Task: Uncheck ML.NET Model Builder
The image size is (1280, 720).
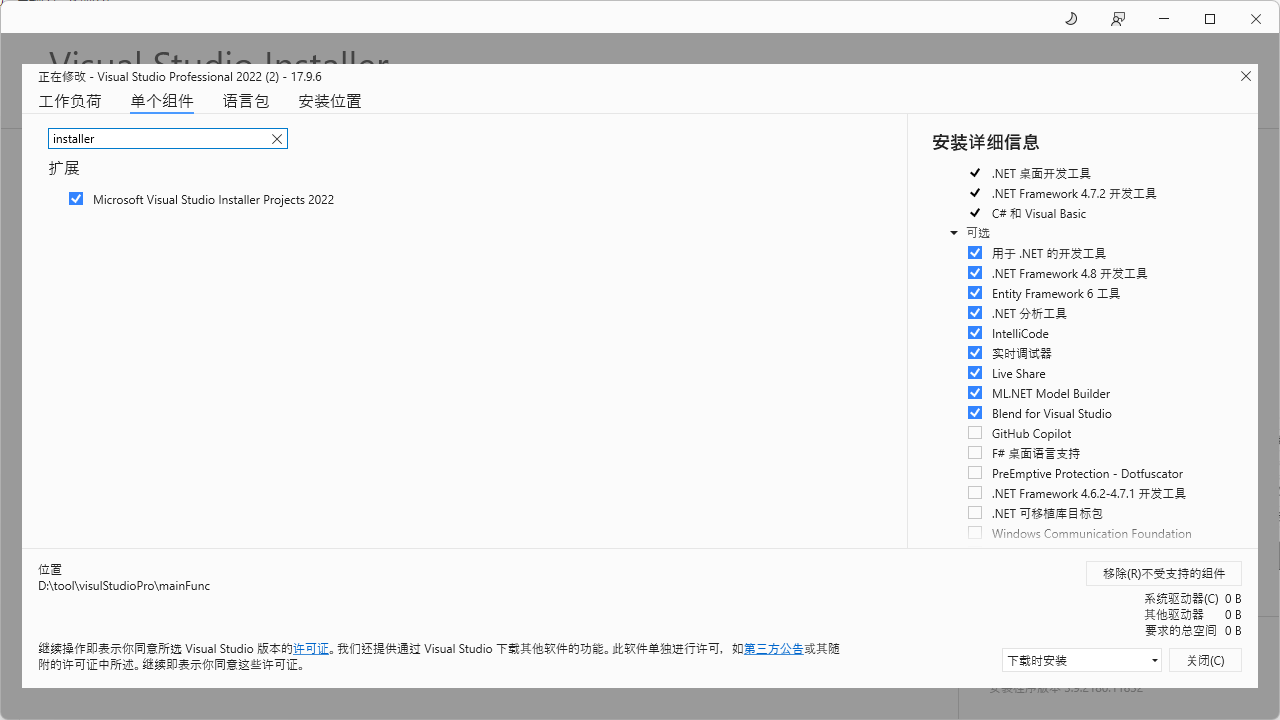Action: (x=975, y=393)
